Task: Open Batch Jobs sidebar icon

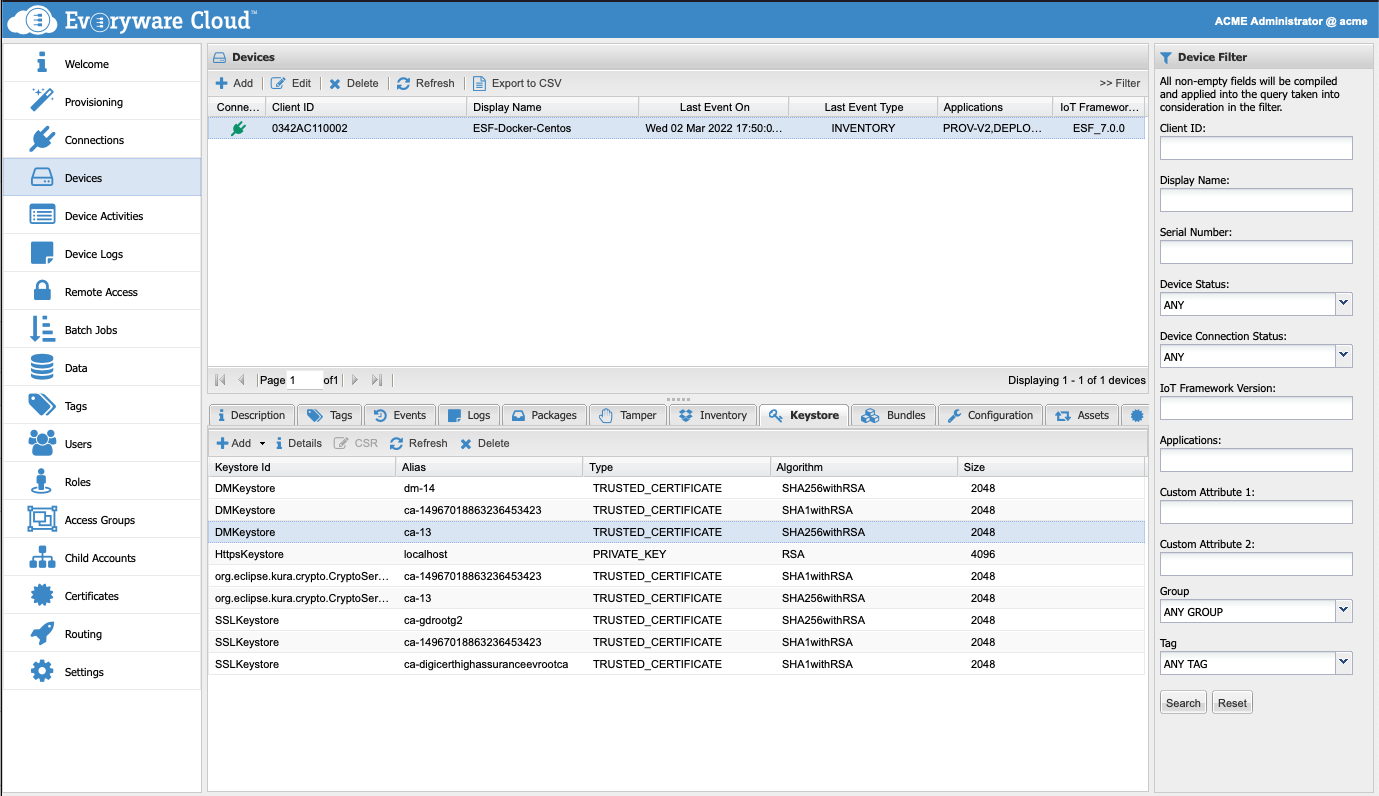Action: [x=42, y=329]
